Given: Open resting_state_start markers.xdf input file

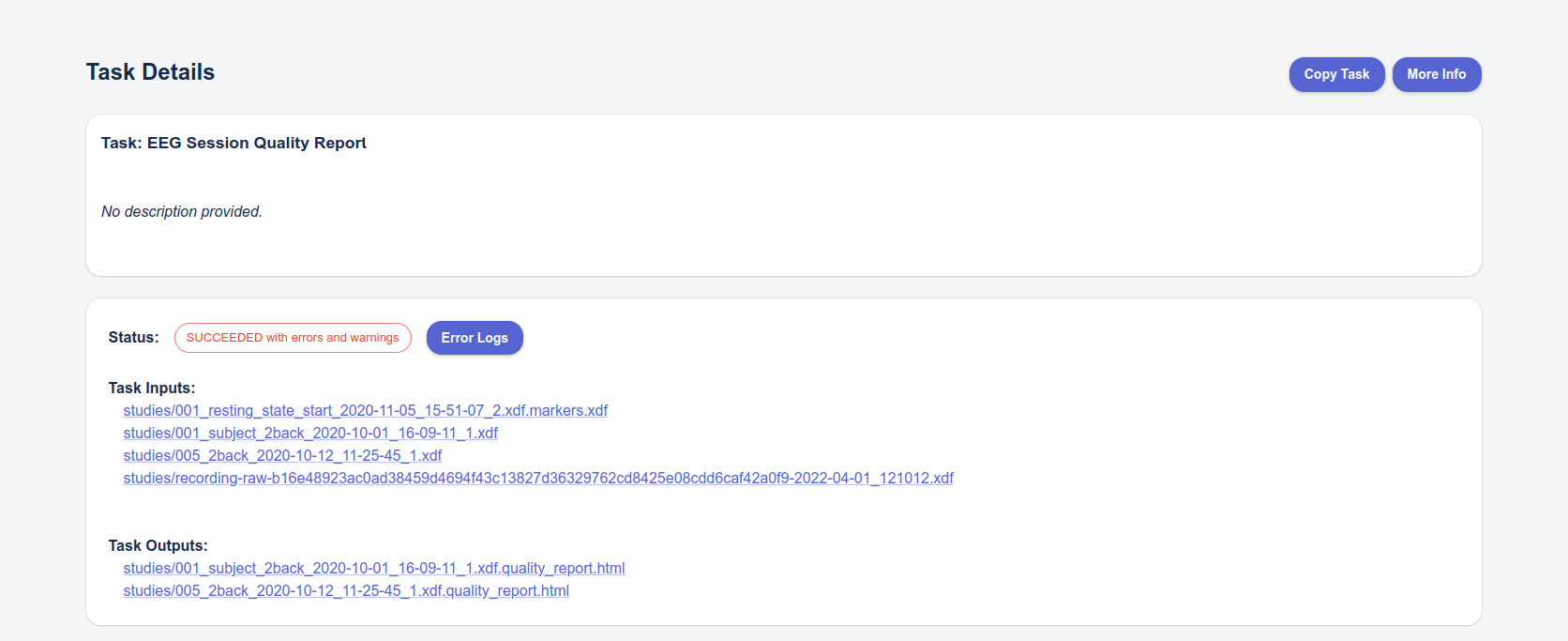Looking at the screenshot, I should coord(366,410).
